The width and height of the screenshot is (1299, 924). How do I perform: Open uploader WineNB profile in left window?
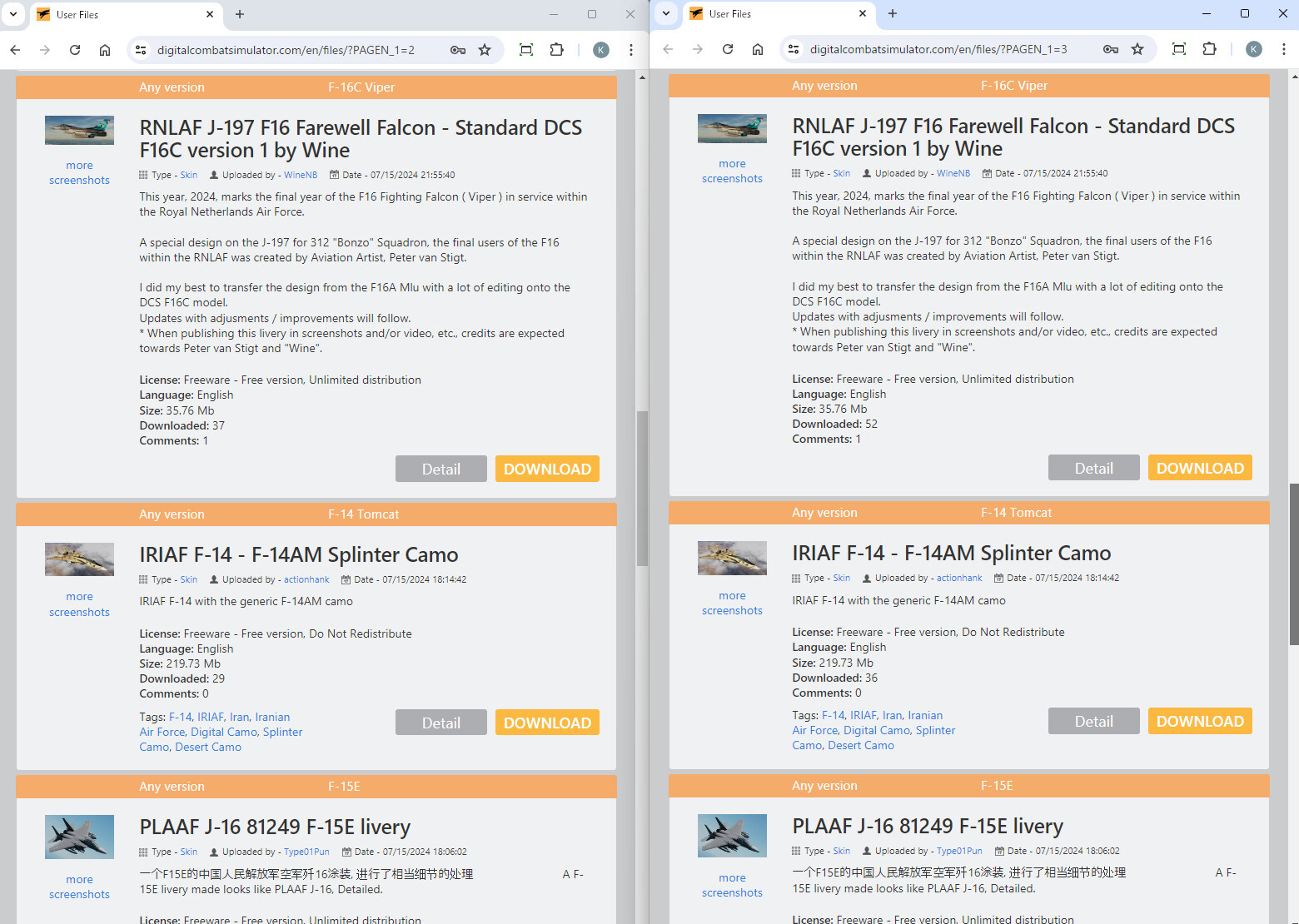tap(301, 175)
